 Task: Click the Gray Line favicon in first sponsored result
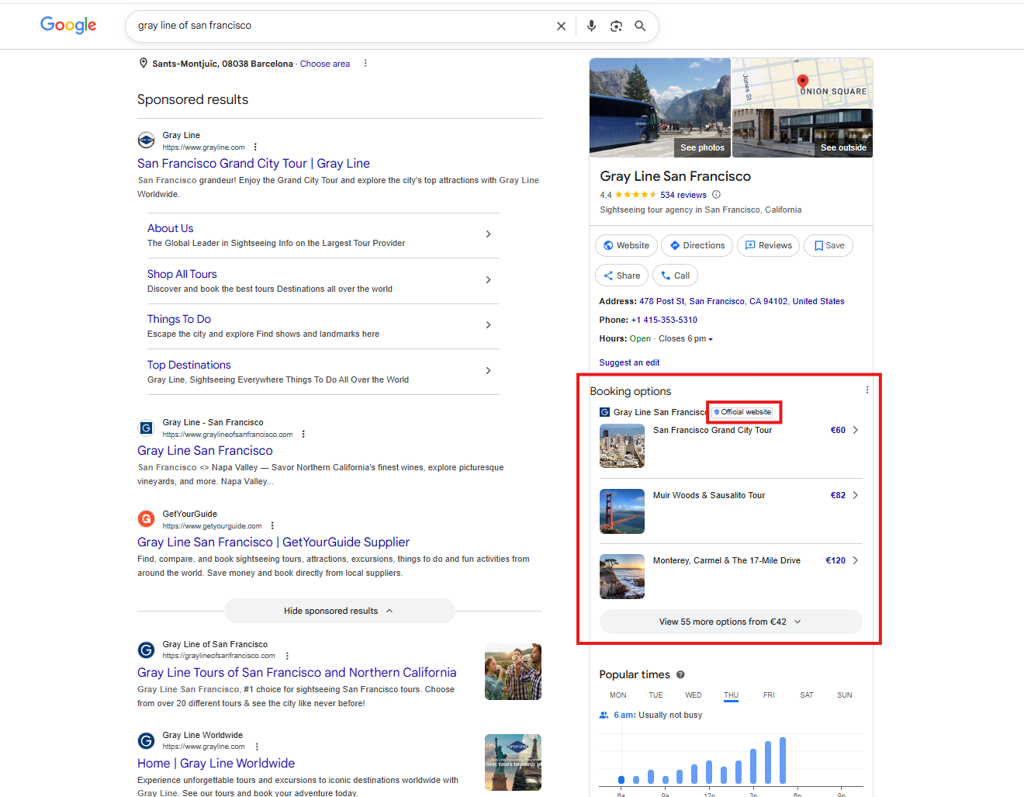tap(146, 140)
